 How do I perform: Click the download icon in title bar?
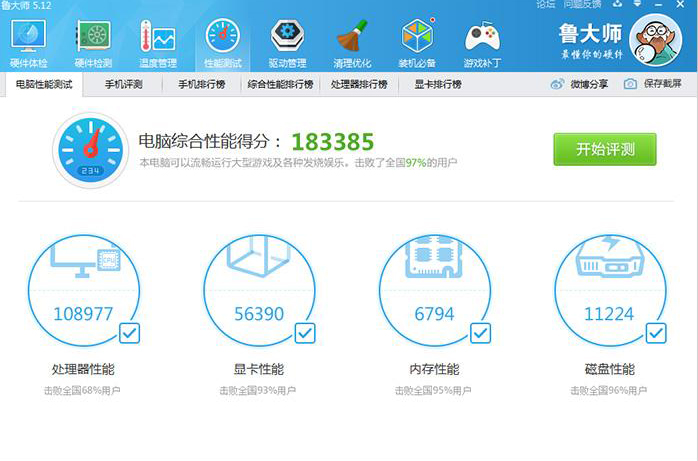(617, 4)
